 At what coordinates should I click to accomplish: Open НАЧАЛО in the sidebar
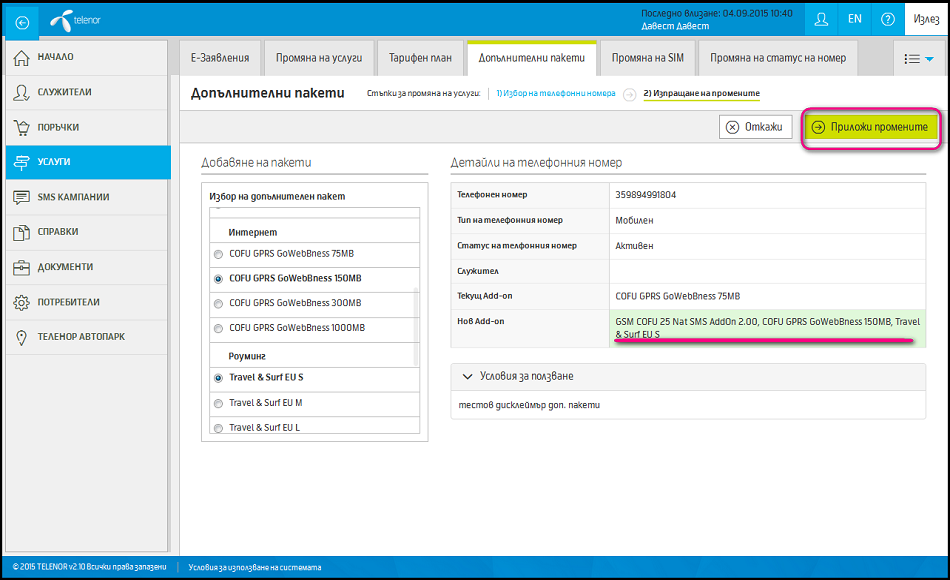(87, 58)
